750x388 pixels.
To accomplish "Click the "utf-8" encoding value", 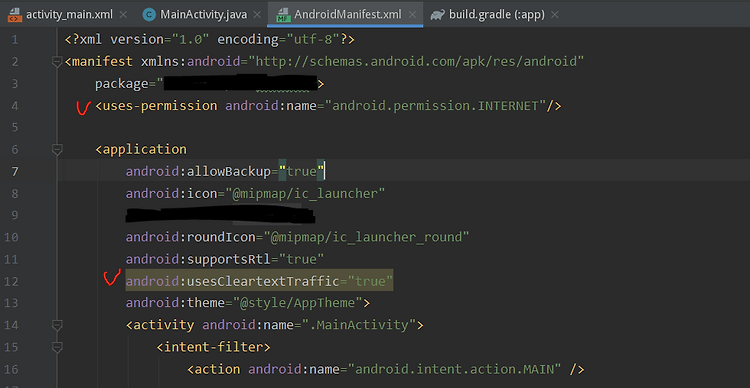I will (x=313, y=39).
